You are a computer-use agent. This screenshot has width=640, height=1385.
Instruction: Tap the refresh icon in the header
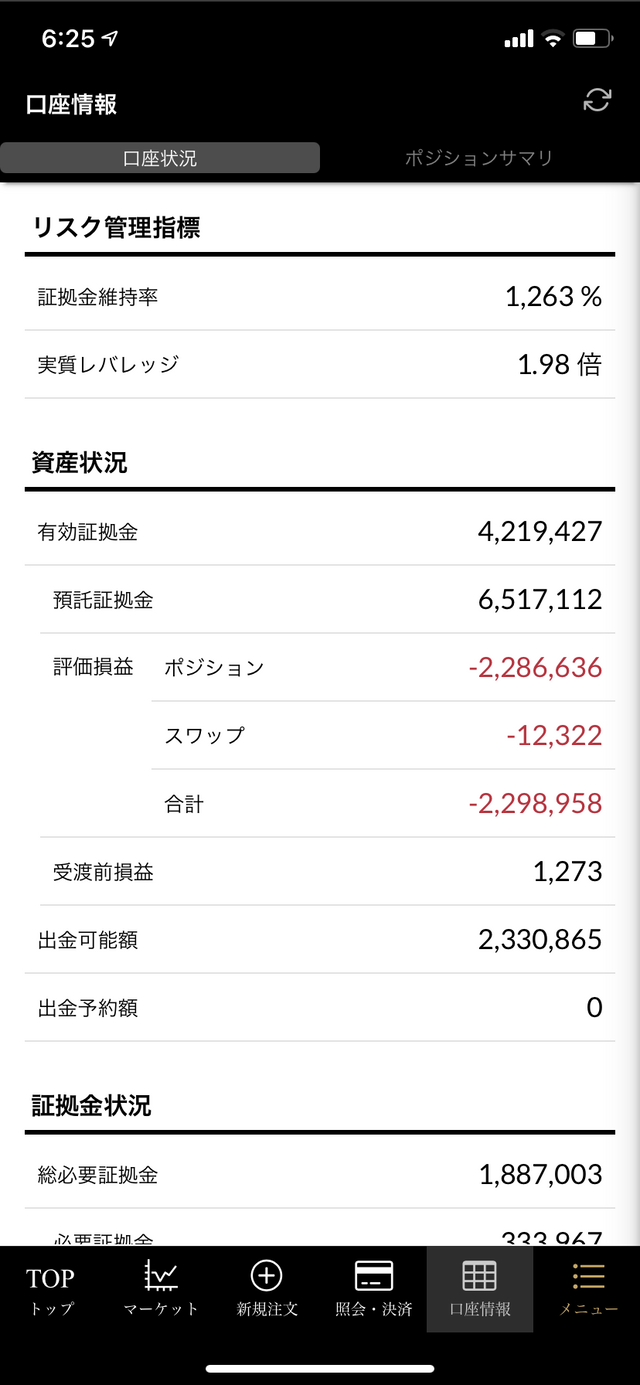pyautogui.click(x=597, y=100)
